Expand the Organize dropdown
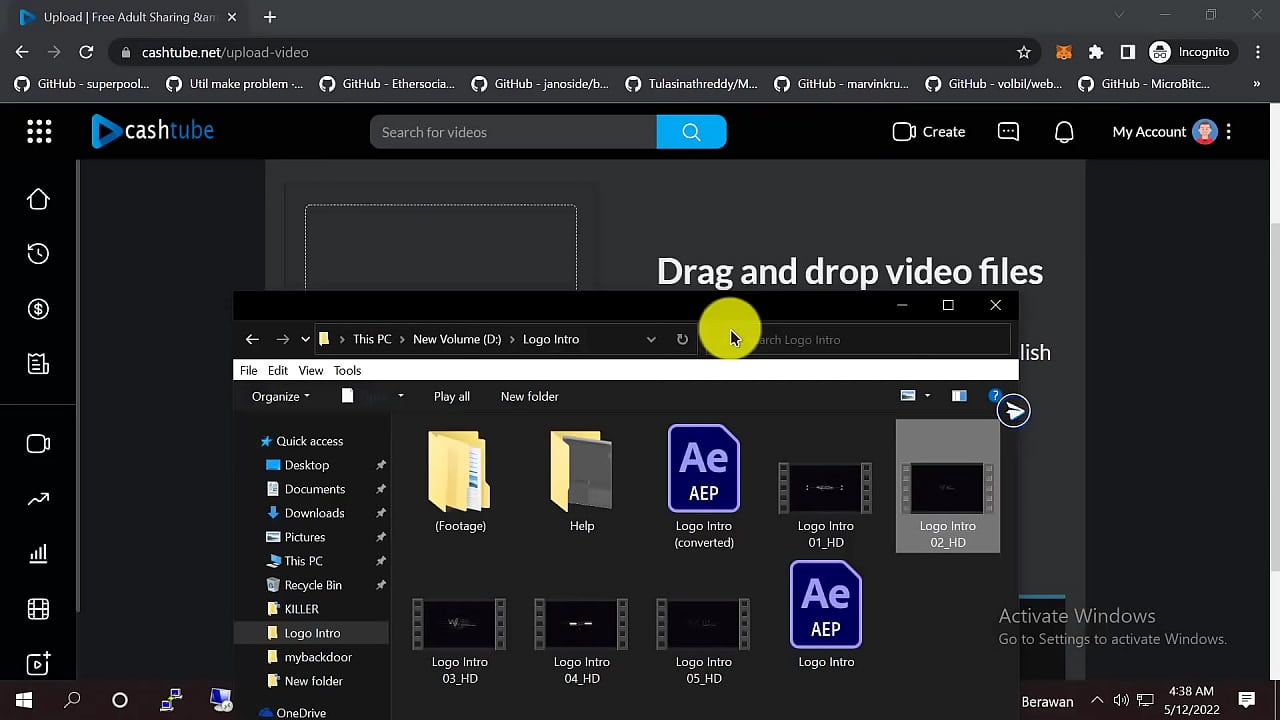Image resolution: width=1280 pixels, height=720 pixels. (x=280, y=396)
